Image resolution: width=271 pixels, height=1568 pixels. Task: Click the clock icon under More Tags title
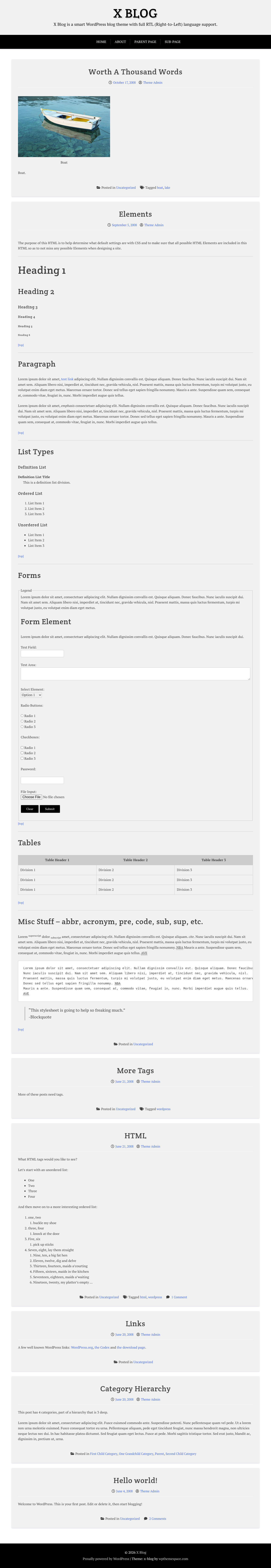pyautogui.click(x=112, y=1082)
